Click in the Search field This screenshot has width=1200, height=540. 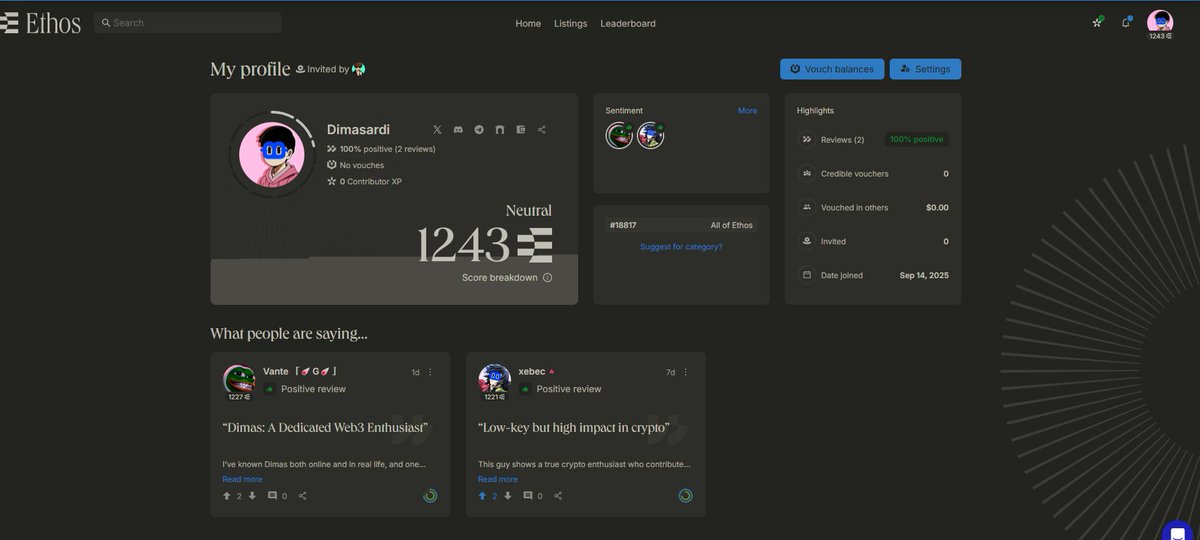click(x=187, y=22)
